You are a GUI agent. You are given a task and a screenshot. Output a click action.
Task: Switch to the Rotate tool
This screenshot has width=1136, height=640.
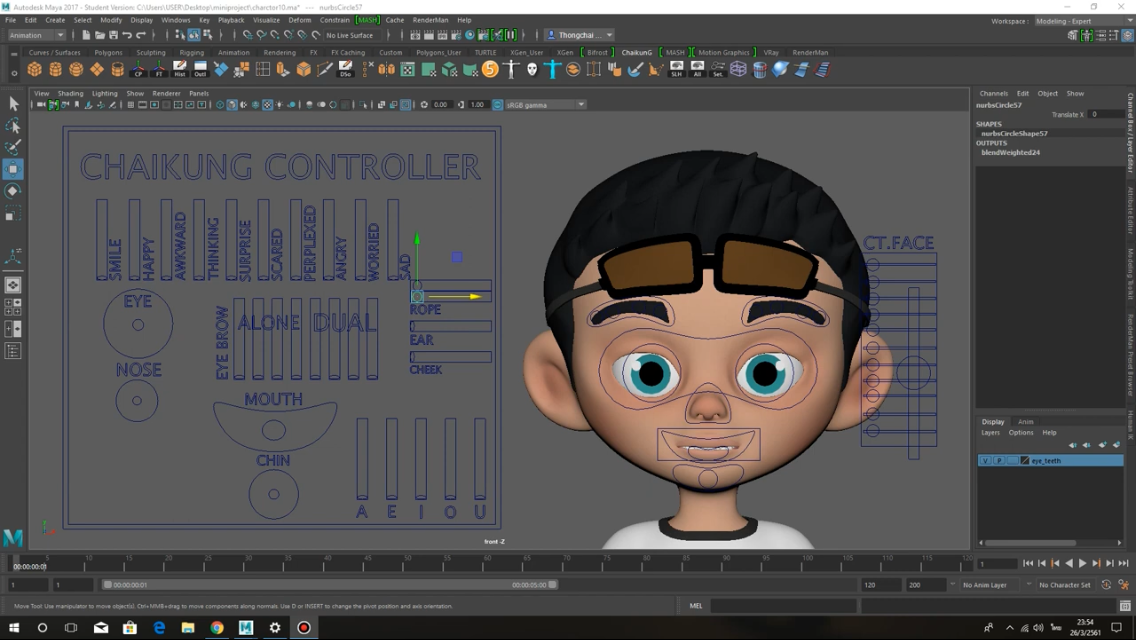coord(13,191)
